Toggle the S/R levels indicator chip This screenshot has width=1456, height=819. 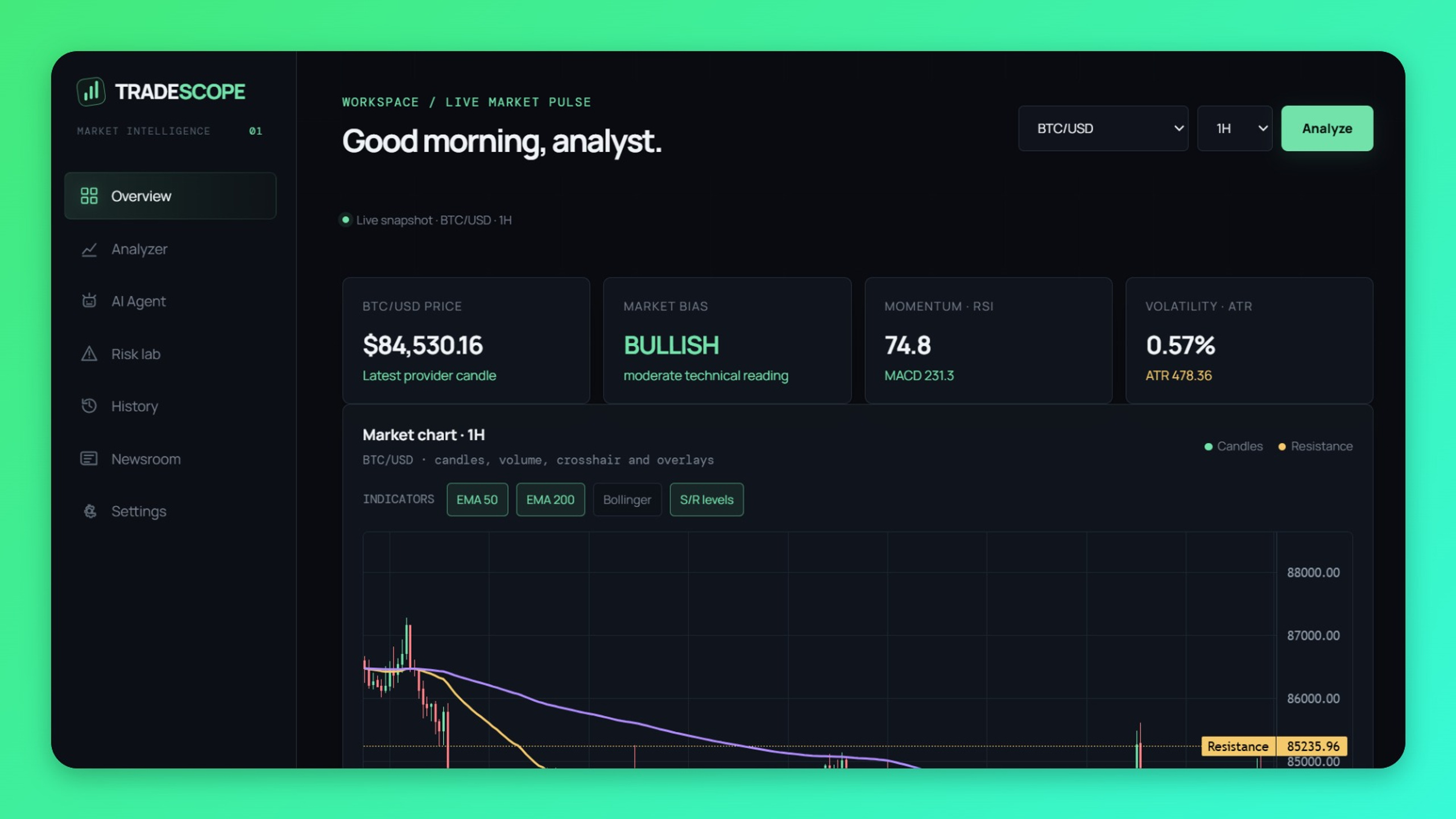point(706,499)
